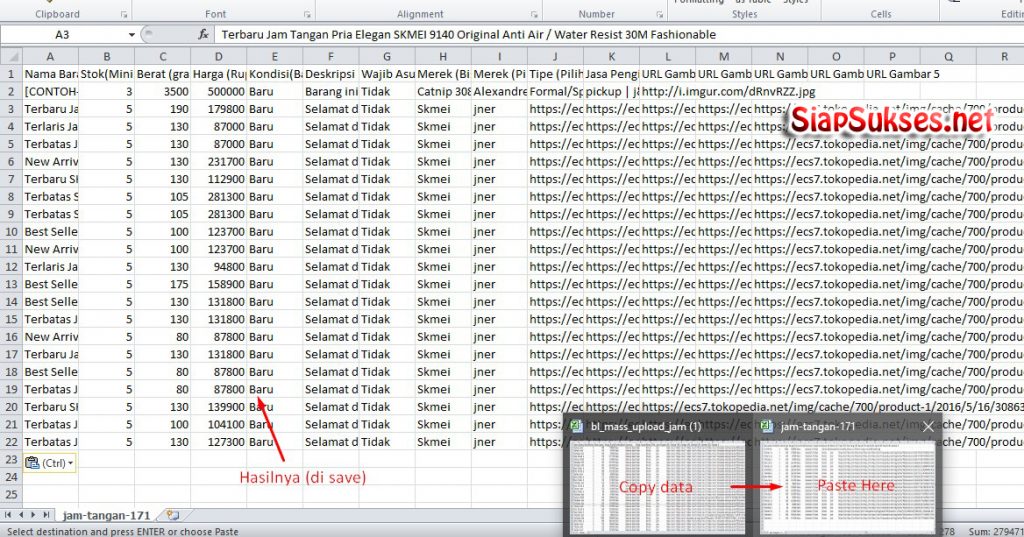The image size is (1024, 537).
Task: Select column M header
Action: (x=724, y=57)
